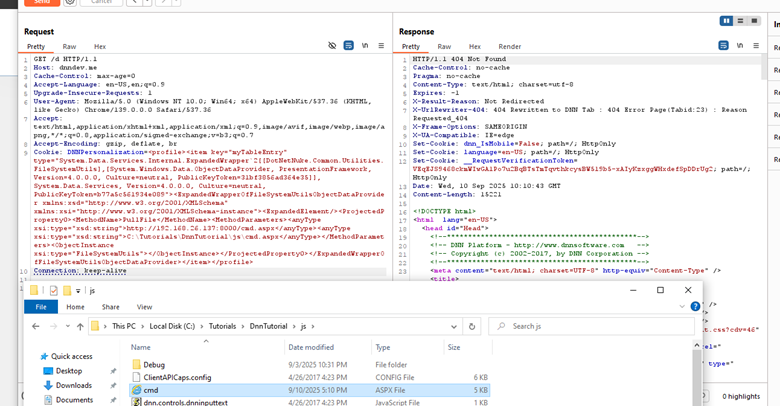Switch Request view to Raw tab
The width and height of the screenshot is (780, 406).
tap(69, 47)
